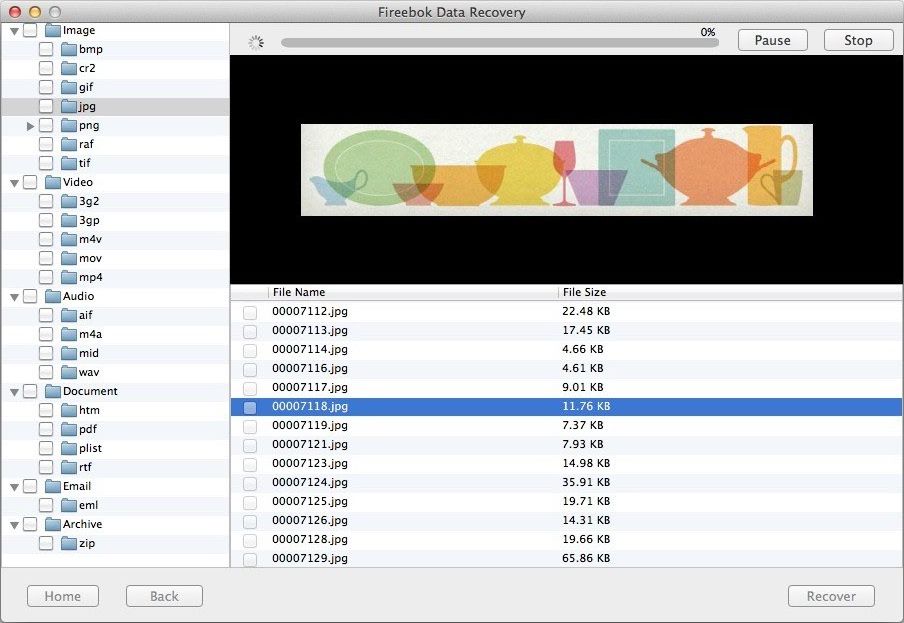Viewport: 904px width, 623px height.
Task: Select the Document tree label
Action: coord(90,391)
